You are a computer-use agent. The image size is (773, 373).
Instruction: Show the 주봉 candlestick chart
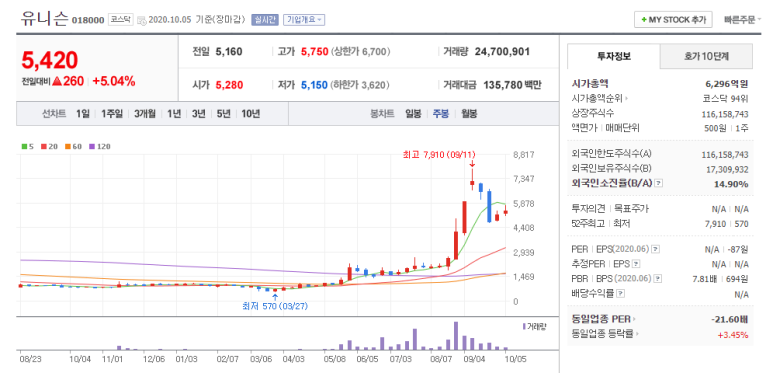click(x=441, y=114)
